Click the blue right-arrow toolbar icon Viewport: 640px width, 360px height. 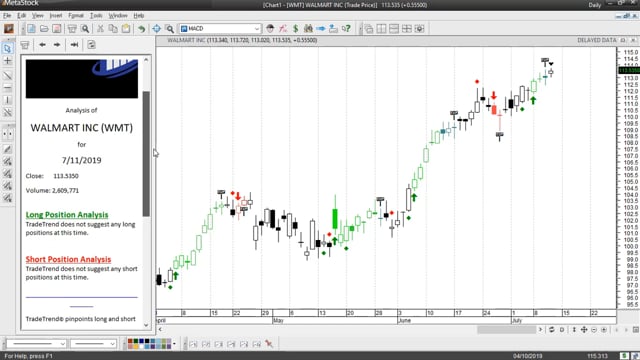point(321,29)
